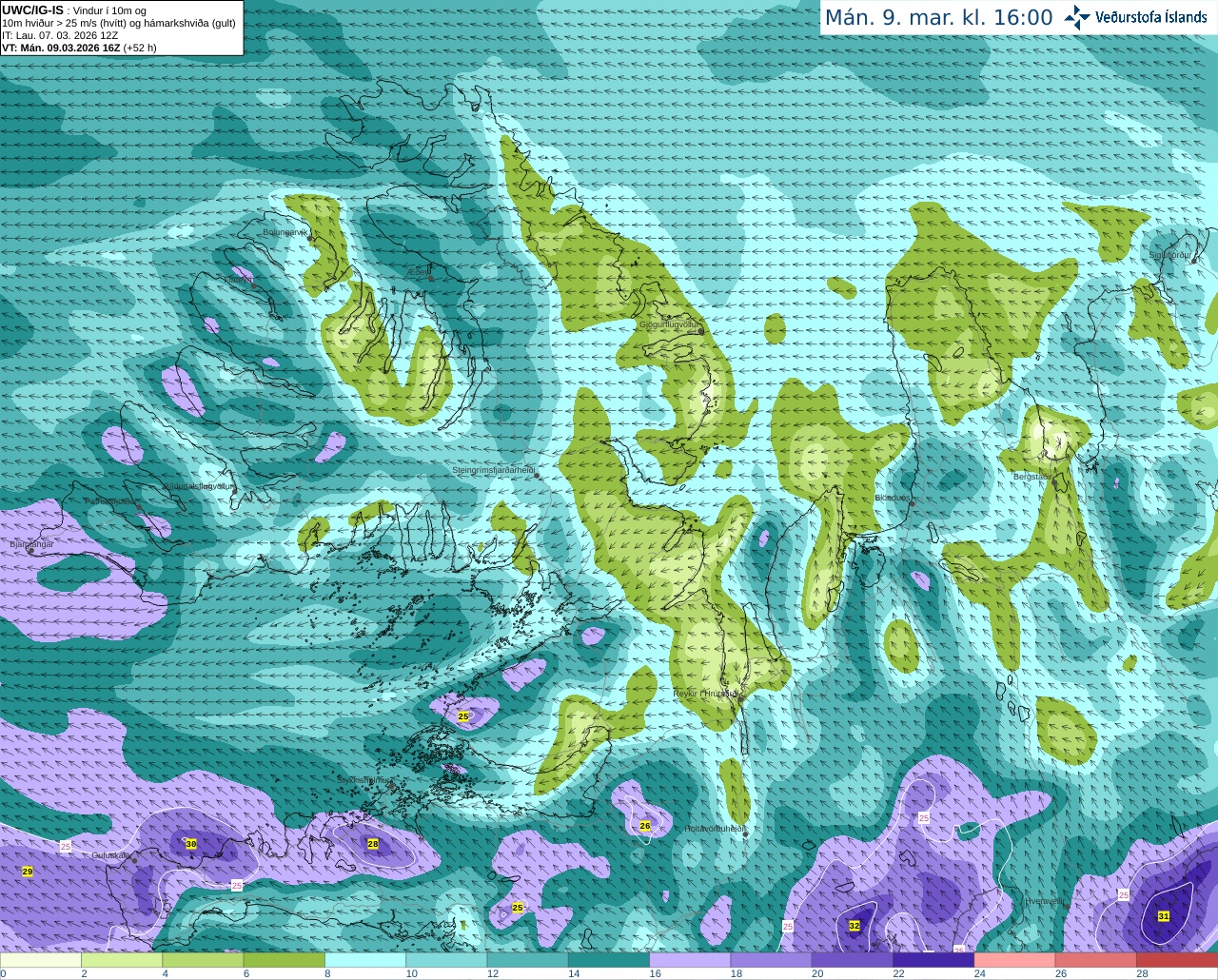Click the '10m hviður > 25 m/s' legend line

point(119,23)
